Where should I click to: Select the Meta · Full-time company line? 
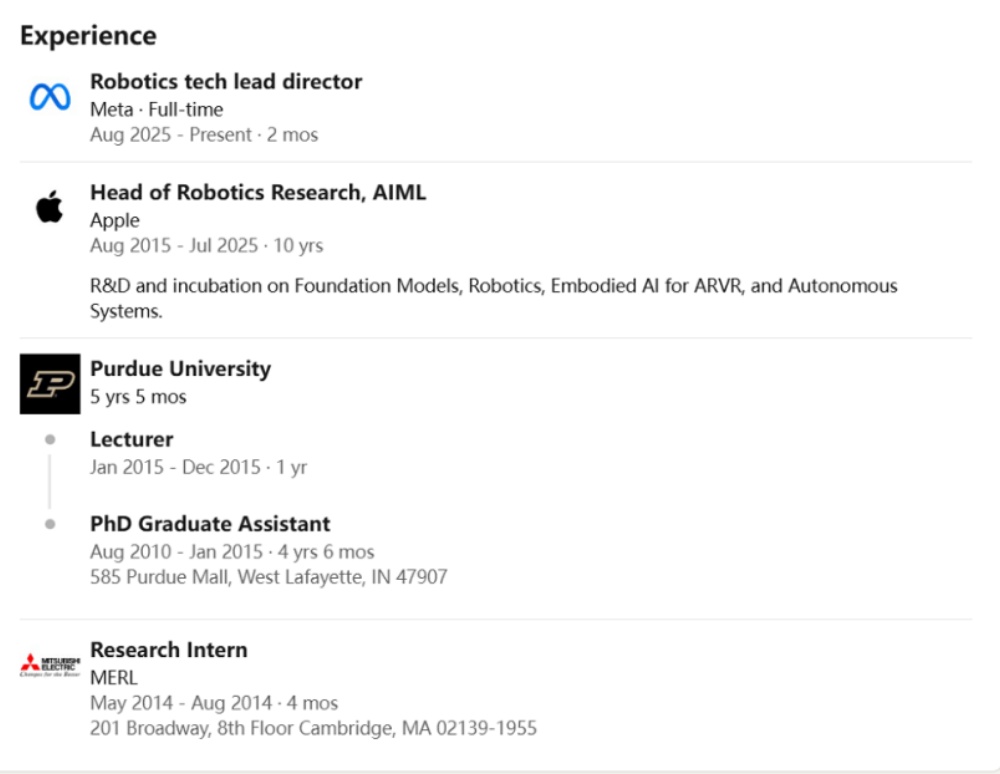(156, 109)
